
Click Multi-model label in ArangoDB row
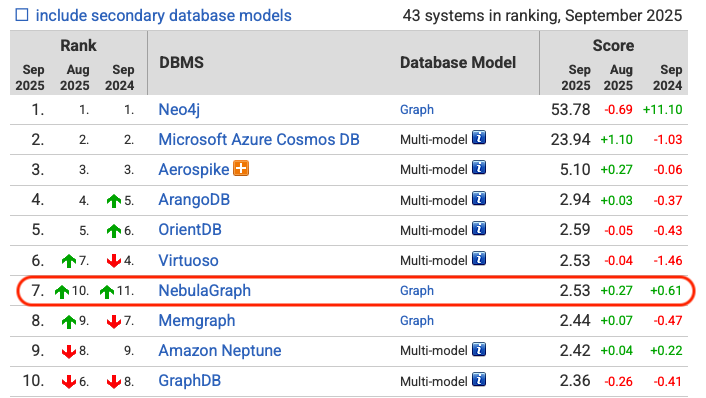pyautogui.click(x=434, y=200)
